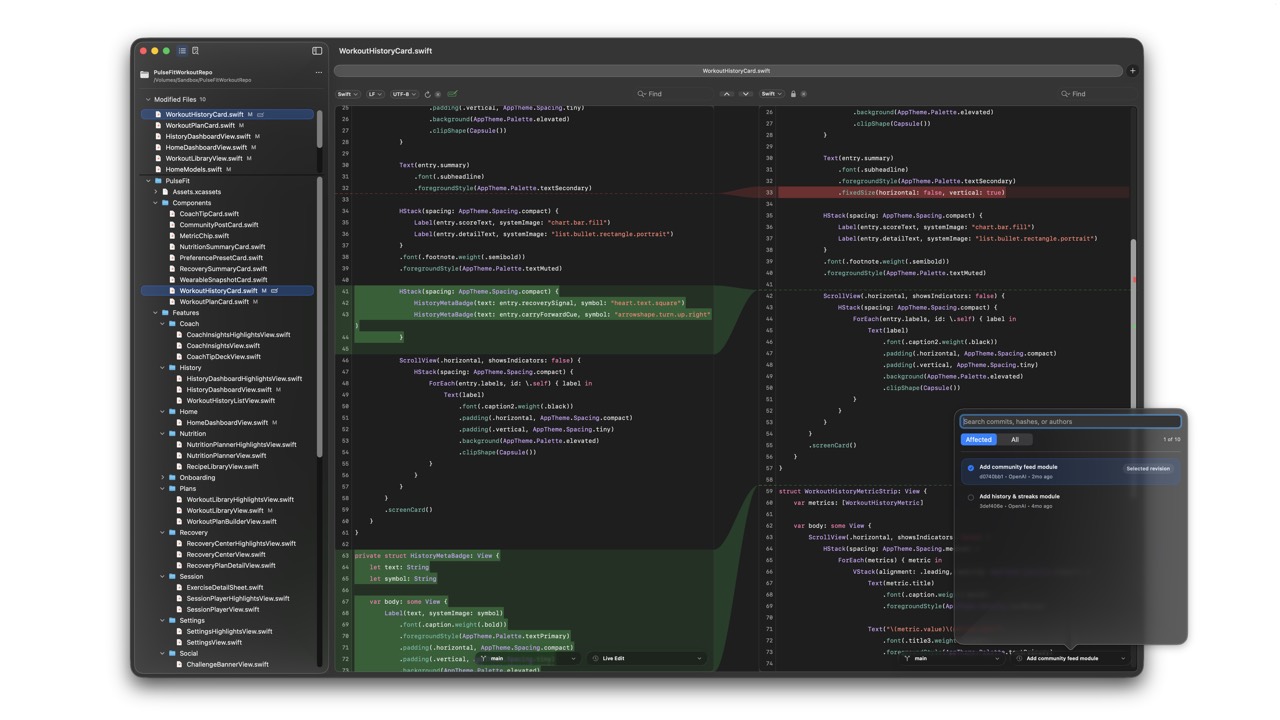Select the Add community feed module radio button
1280x720 pixels.
(x=970, y=468)
